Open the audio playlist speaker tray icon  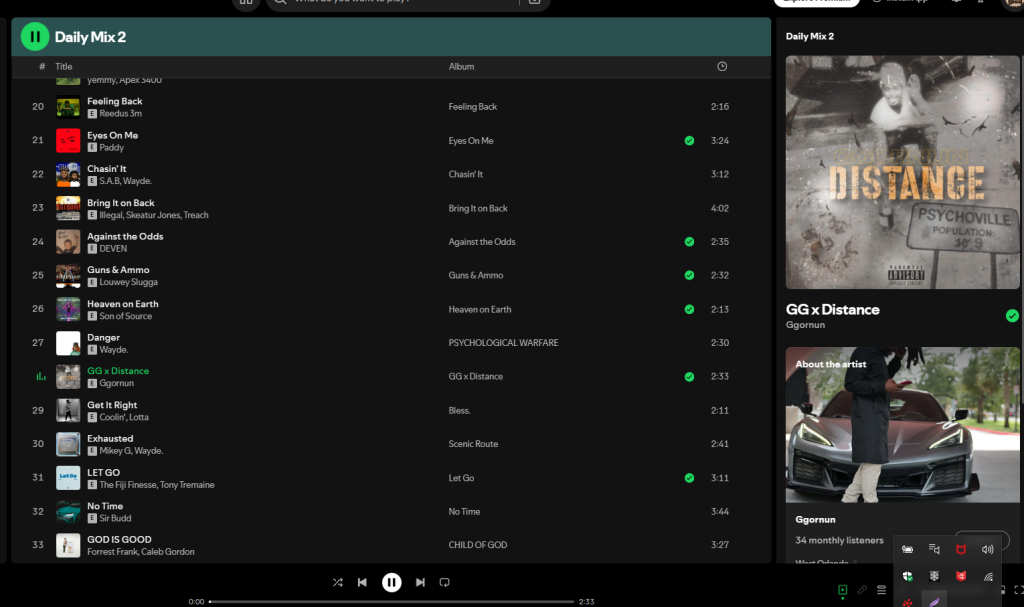[x=934, y=550]
